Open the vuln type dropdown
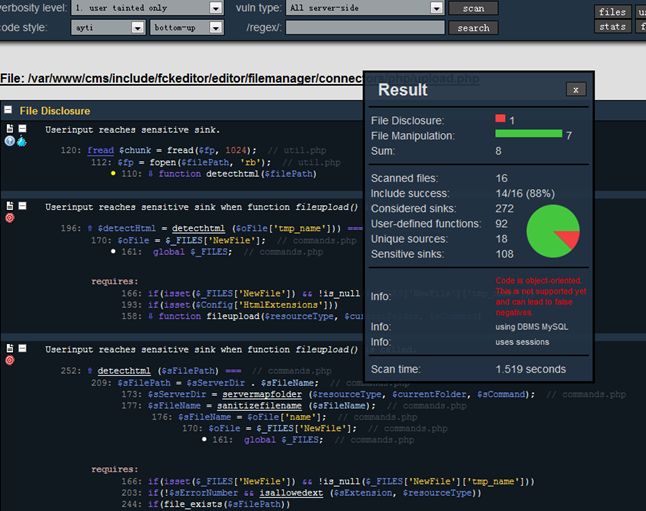 pos(365,8)
